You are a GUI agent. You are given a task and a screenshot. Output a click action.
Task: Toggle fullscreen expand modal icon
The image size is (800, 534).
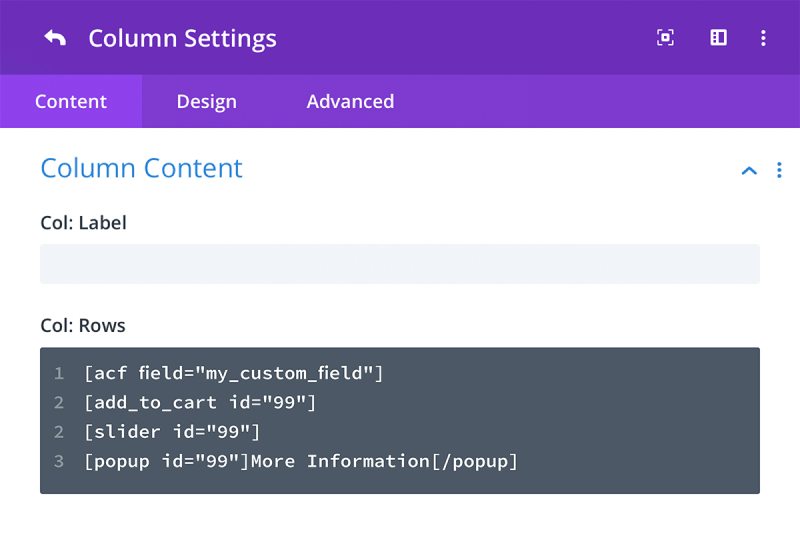[665, 38]
